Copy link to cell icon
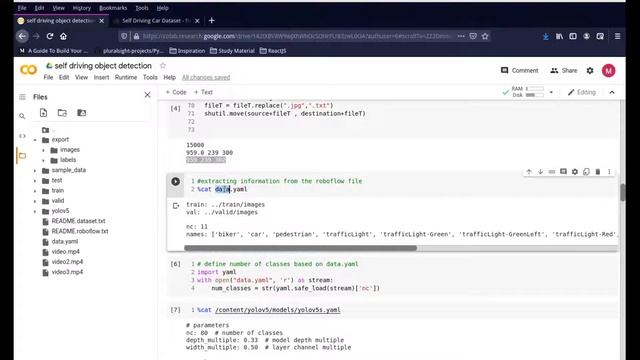This screenshot has width=640, height=360. (x=552, y=172)
